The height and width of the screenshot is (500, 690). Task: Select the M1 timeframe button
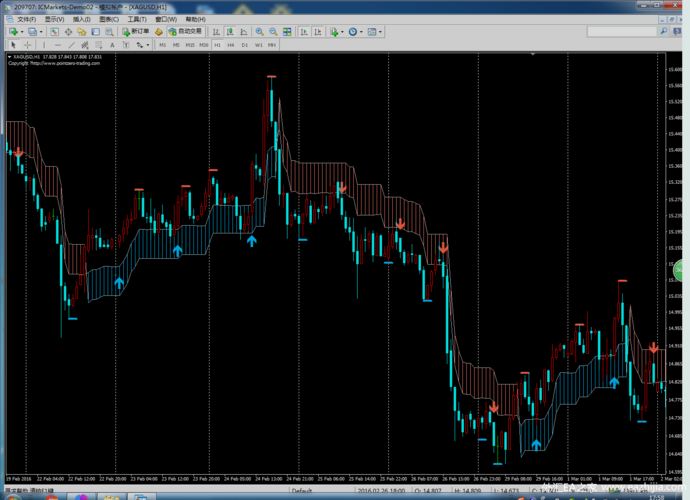point(162,45)
